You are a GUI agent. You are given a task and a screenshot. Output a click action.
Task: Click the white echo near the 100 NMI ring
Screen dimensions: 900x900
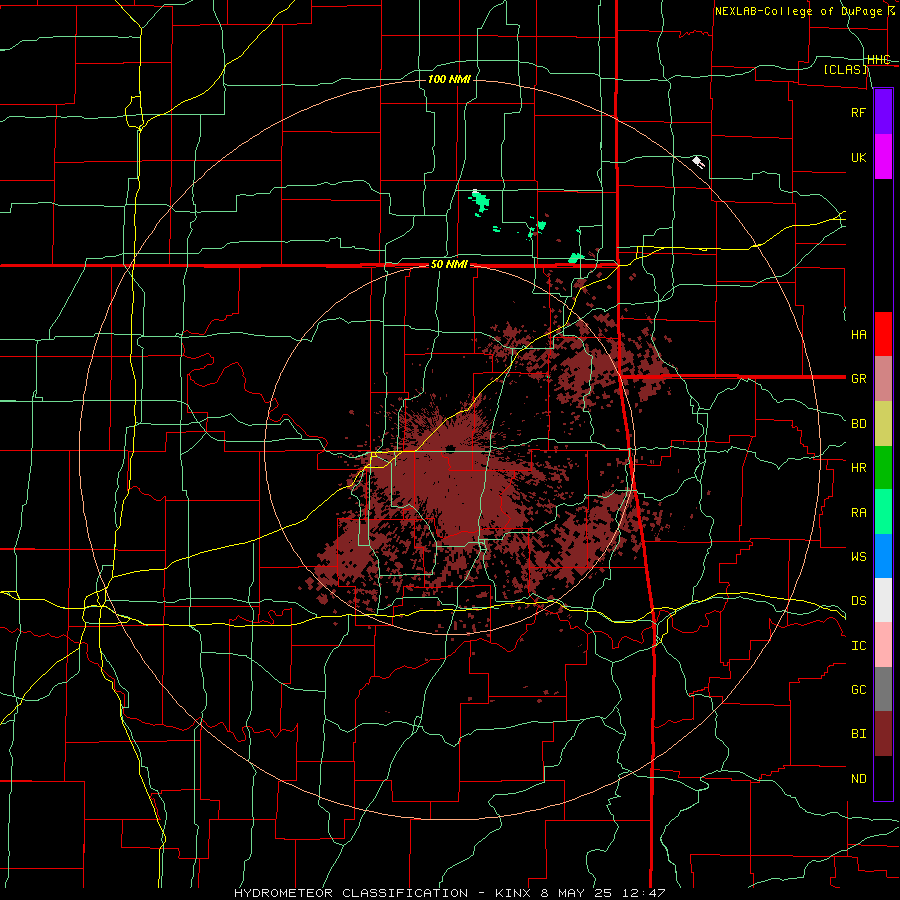698,162
